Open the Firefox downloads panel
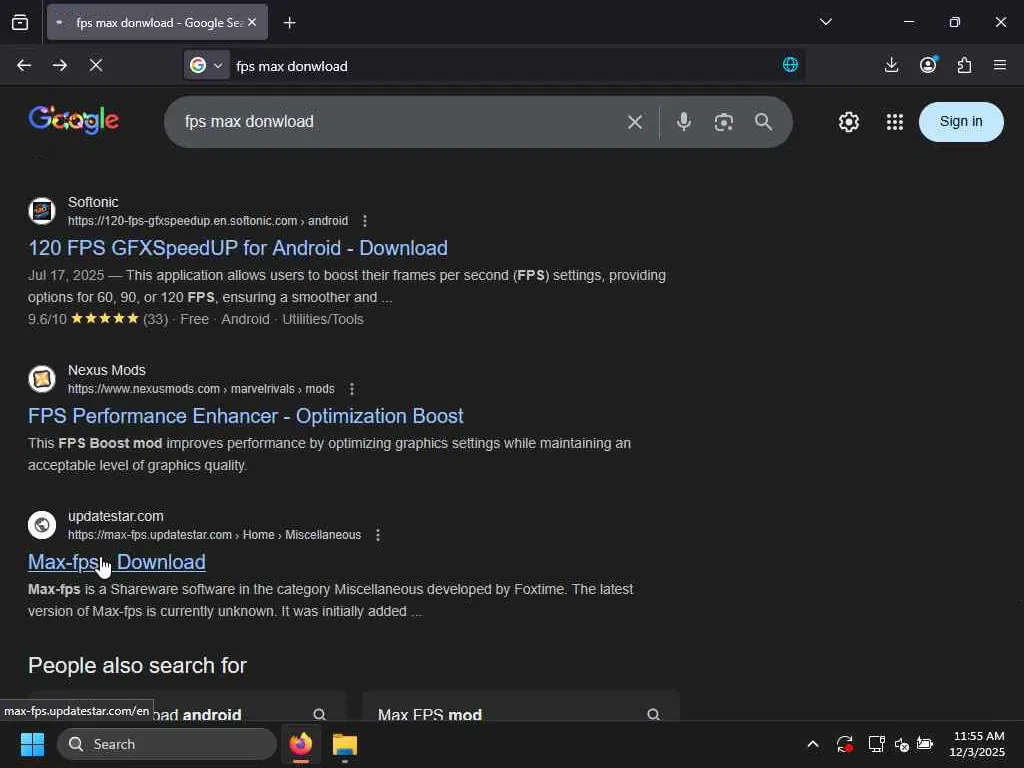The height and width of the screenshot is (768, 1024). 891,65
